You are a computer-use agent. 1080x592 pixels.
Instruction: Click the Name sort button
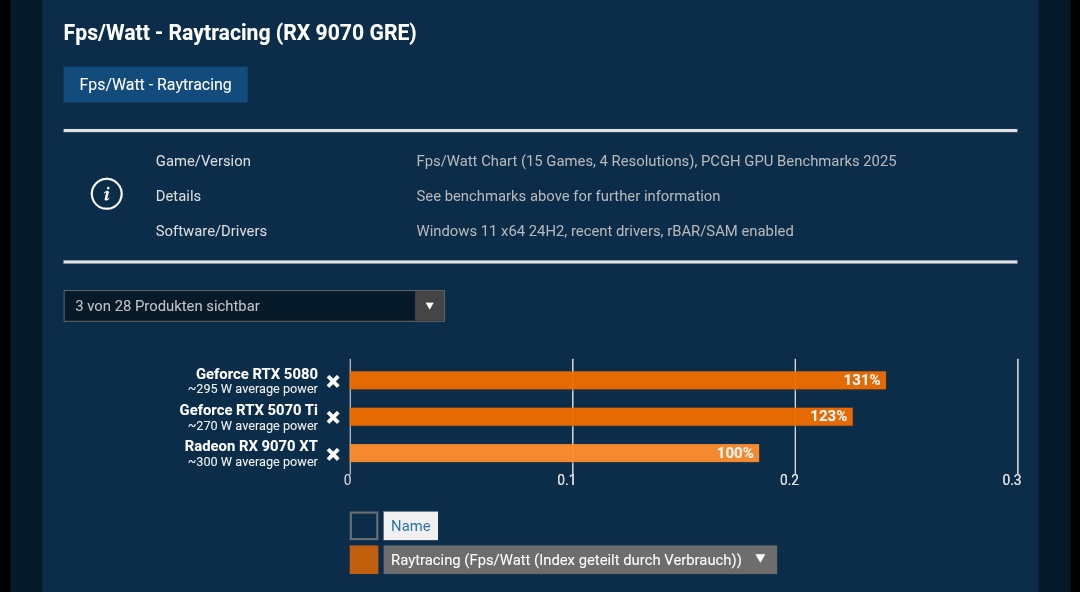[x=411, y=526]
